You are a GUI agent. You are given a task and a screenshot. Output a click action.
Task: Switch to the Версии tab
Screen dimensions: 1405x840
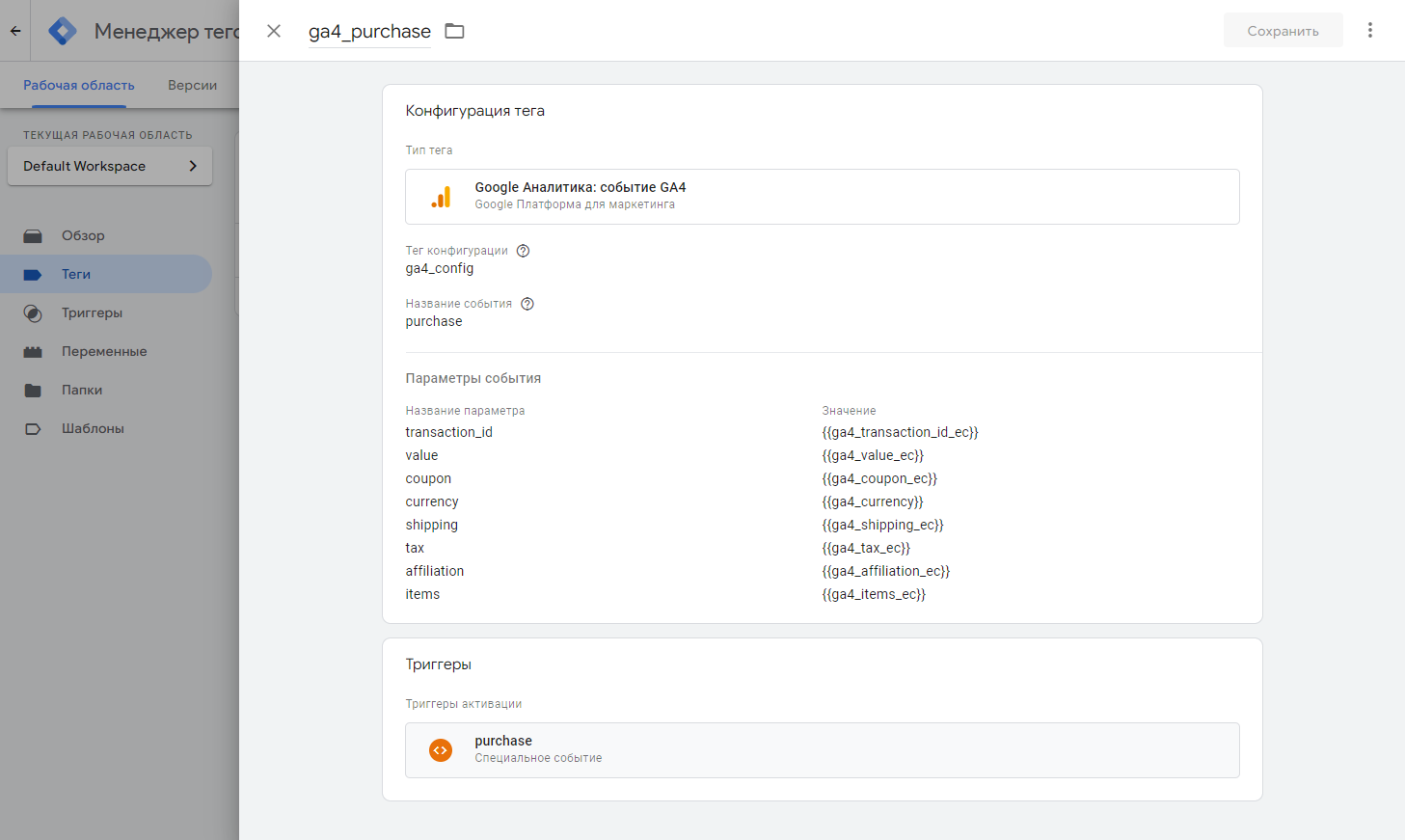point(192,85)
